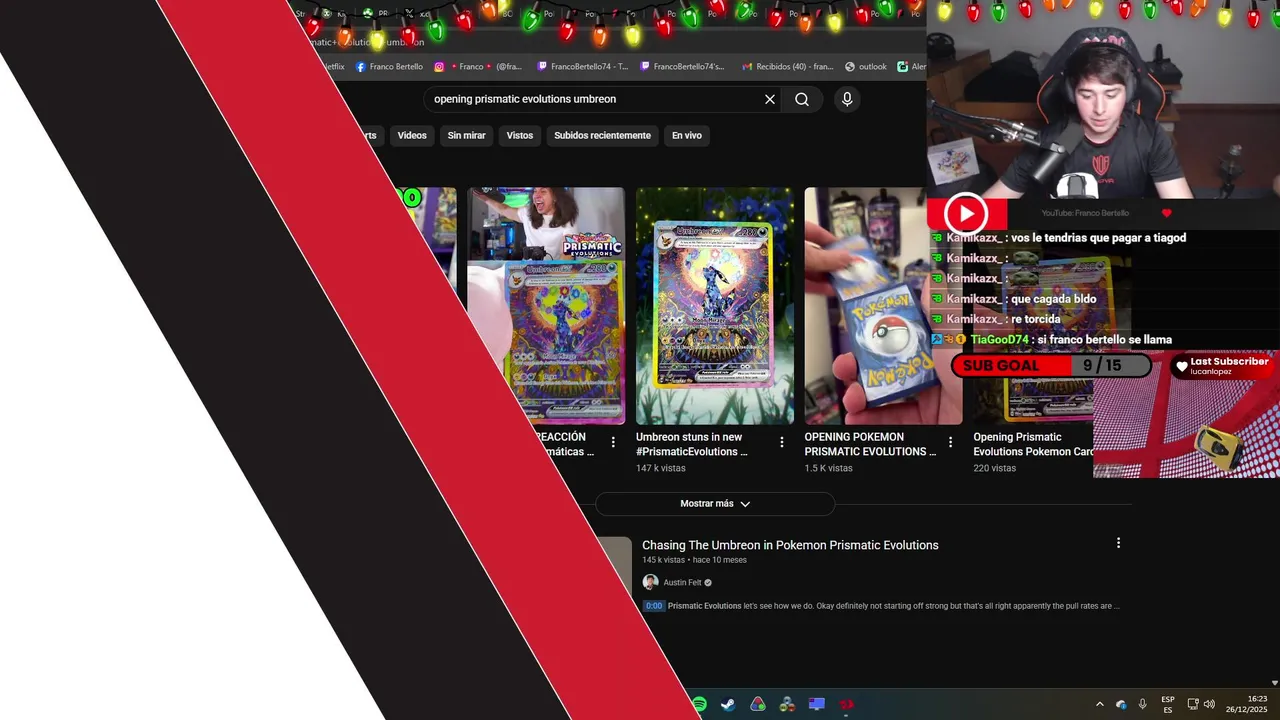
Task: Visit the Austin Felt channel link
Action: coord(682,583)
